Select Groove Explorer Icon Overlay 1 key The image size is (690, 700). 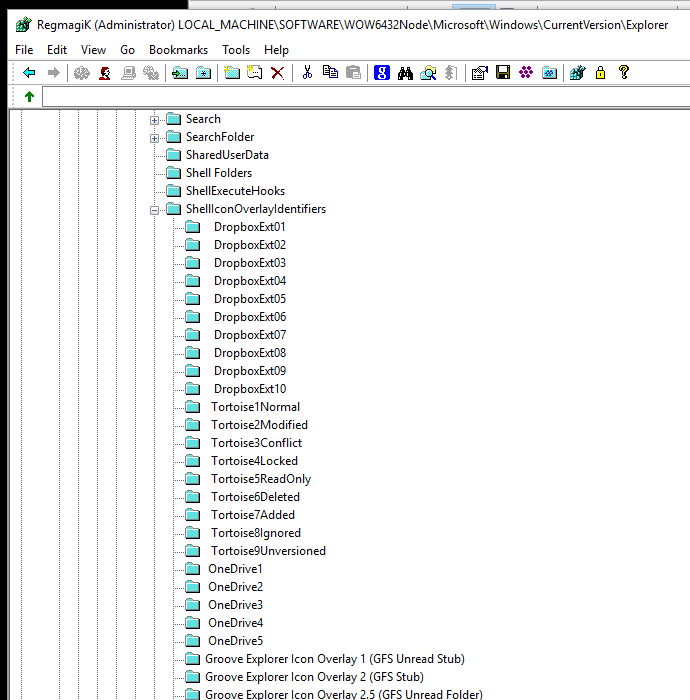point(335,659)
